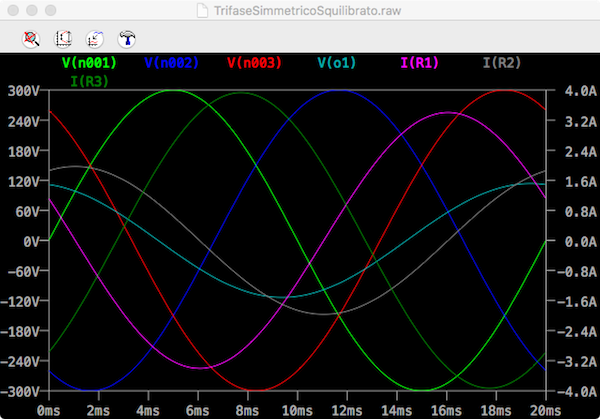
Task: Select the green V(n001) trace label
Action: [x=89, y=63]
